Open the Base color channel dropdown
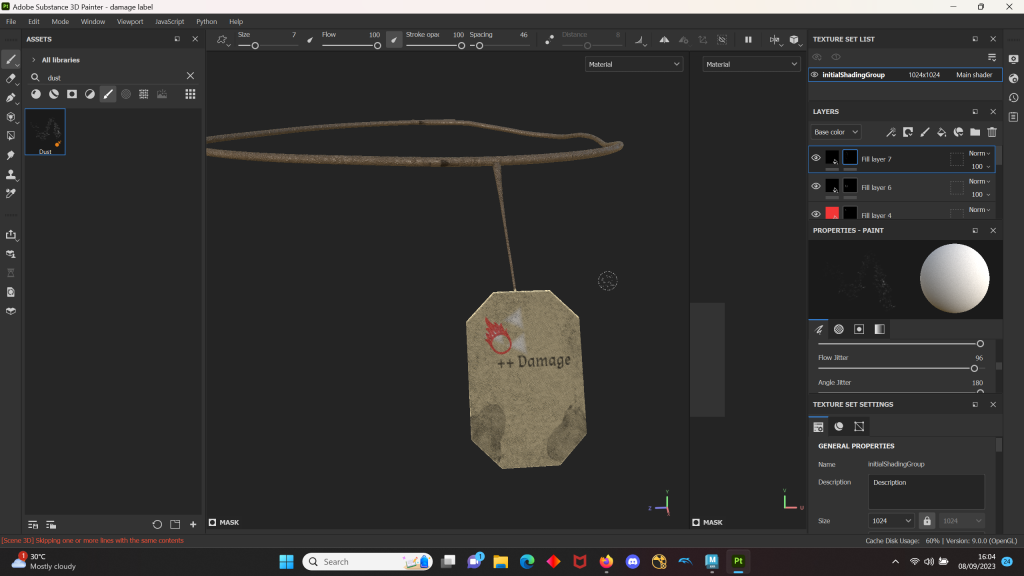Image resolution: width=1024 pixels, height=576 pixels. tap(835, 132)
